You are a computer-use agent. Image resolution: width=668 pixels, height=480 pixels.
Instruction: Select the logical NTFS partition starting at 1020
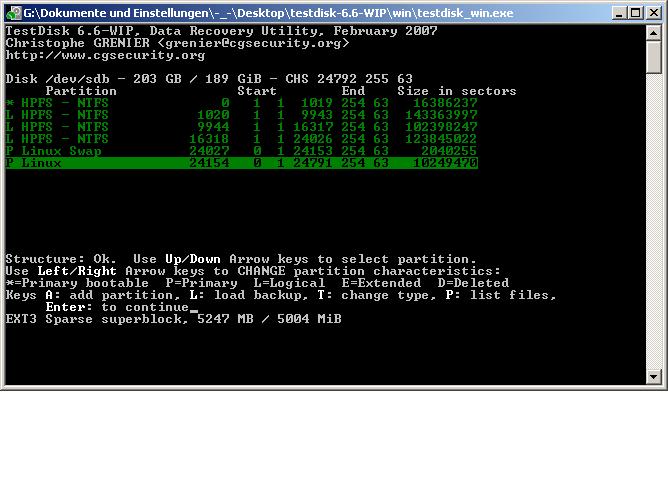tap(242, 115)
